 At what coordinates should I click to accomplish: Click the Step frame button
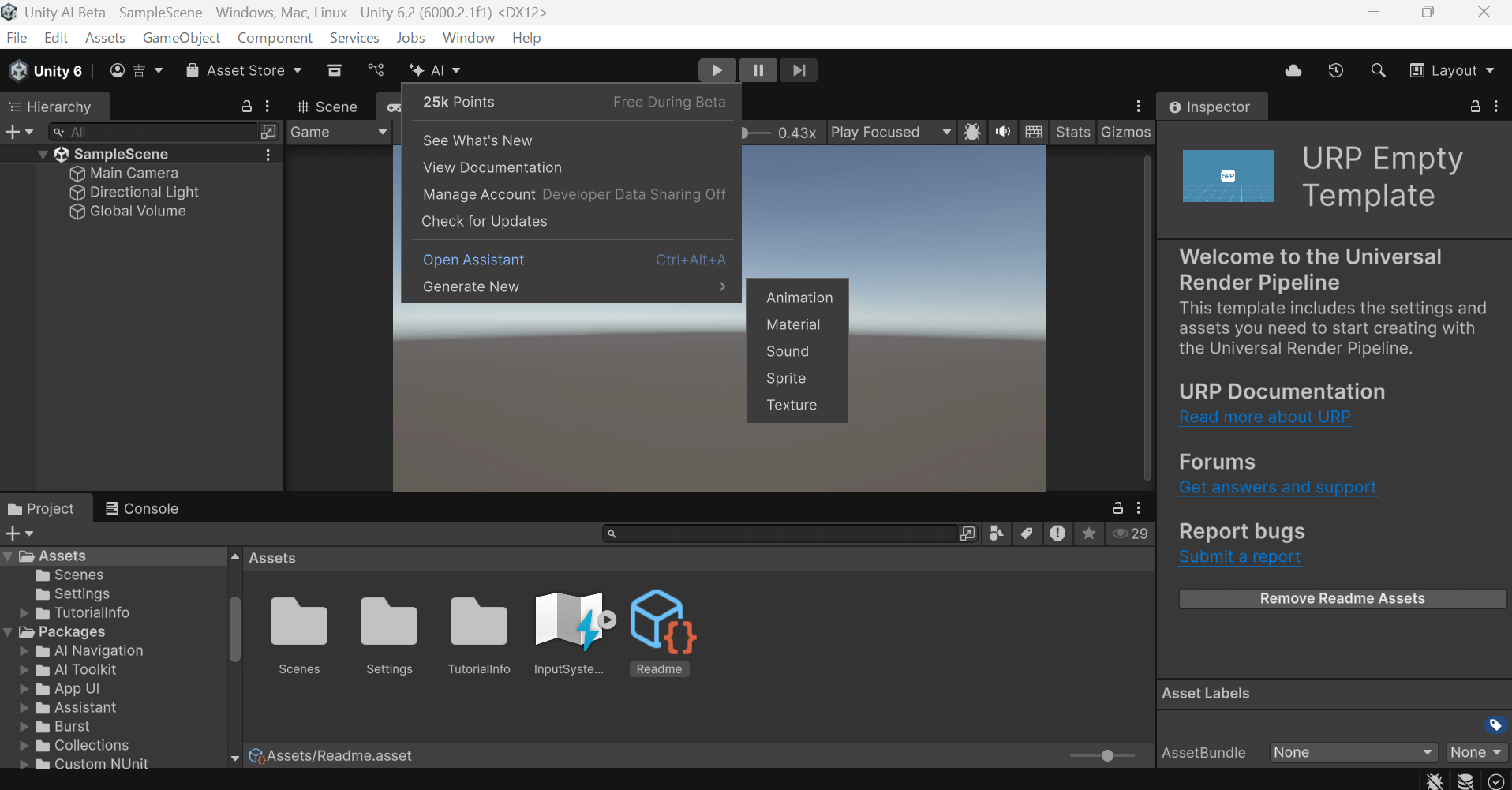799,70
